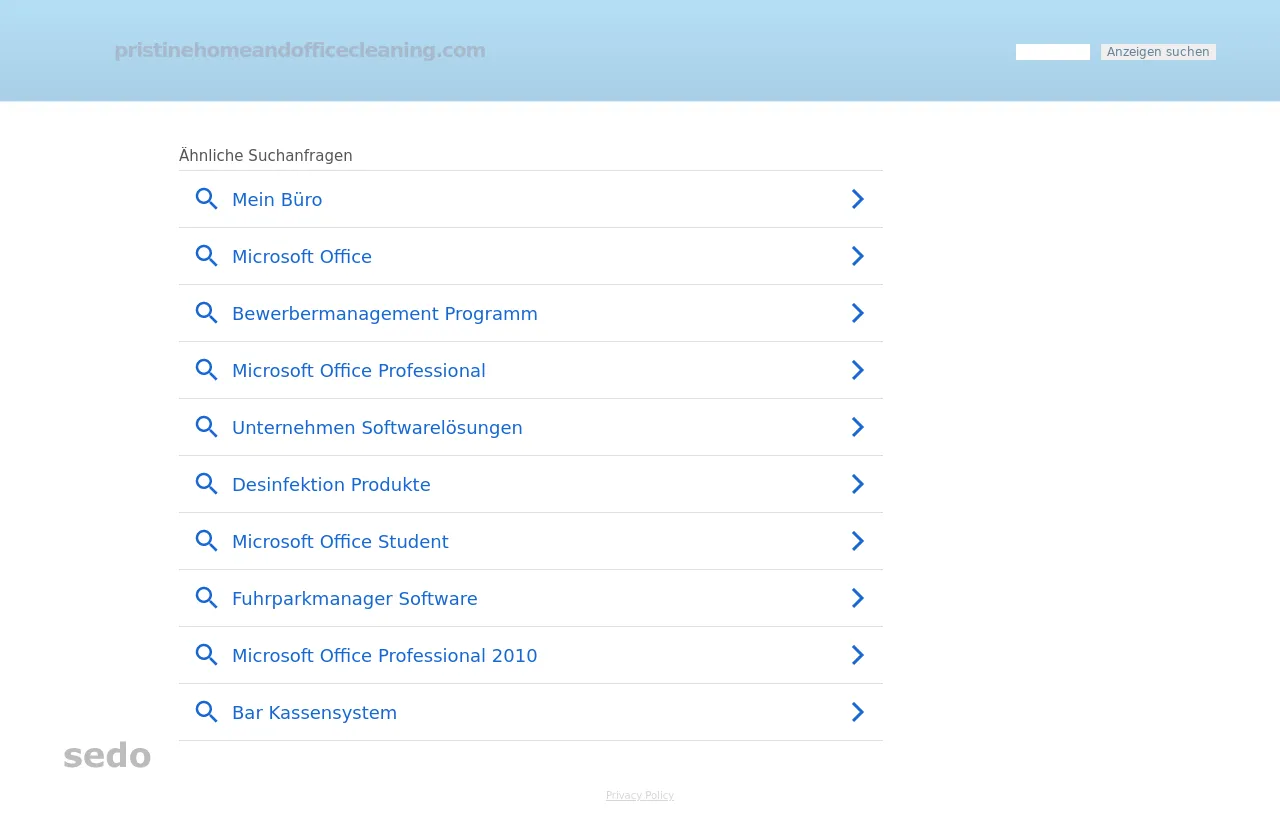Open the Privacy Policy link
The image size is (1280, 819).
click(x=640, y=795)
